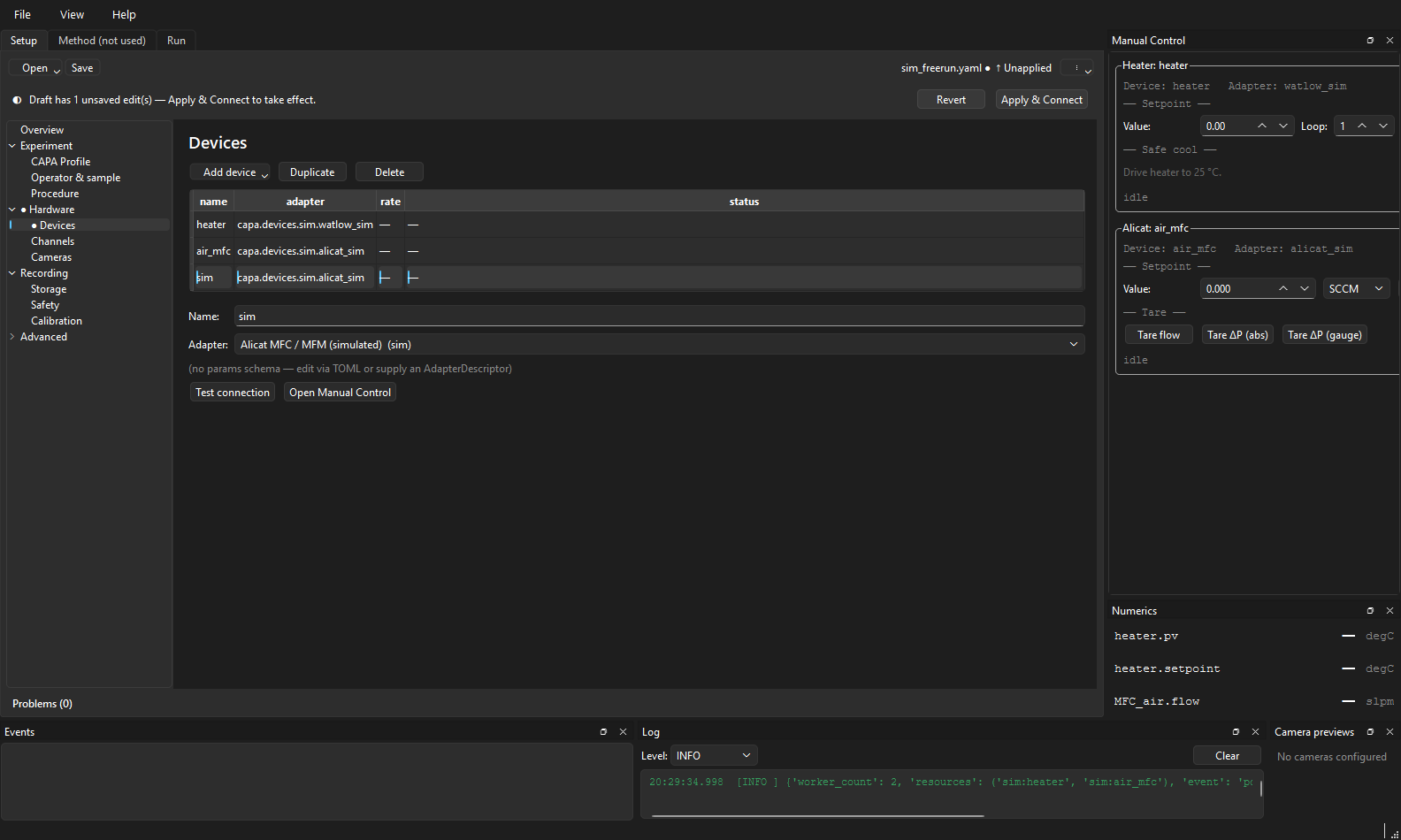This screenshot has height=840, width=1401.
Task: Expand the Advanced tree node
Action: pos(12,337)
